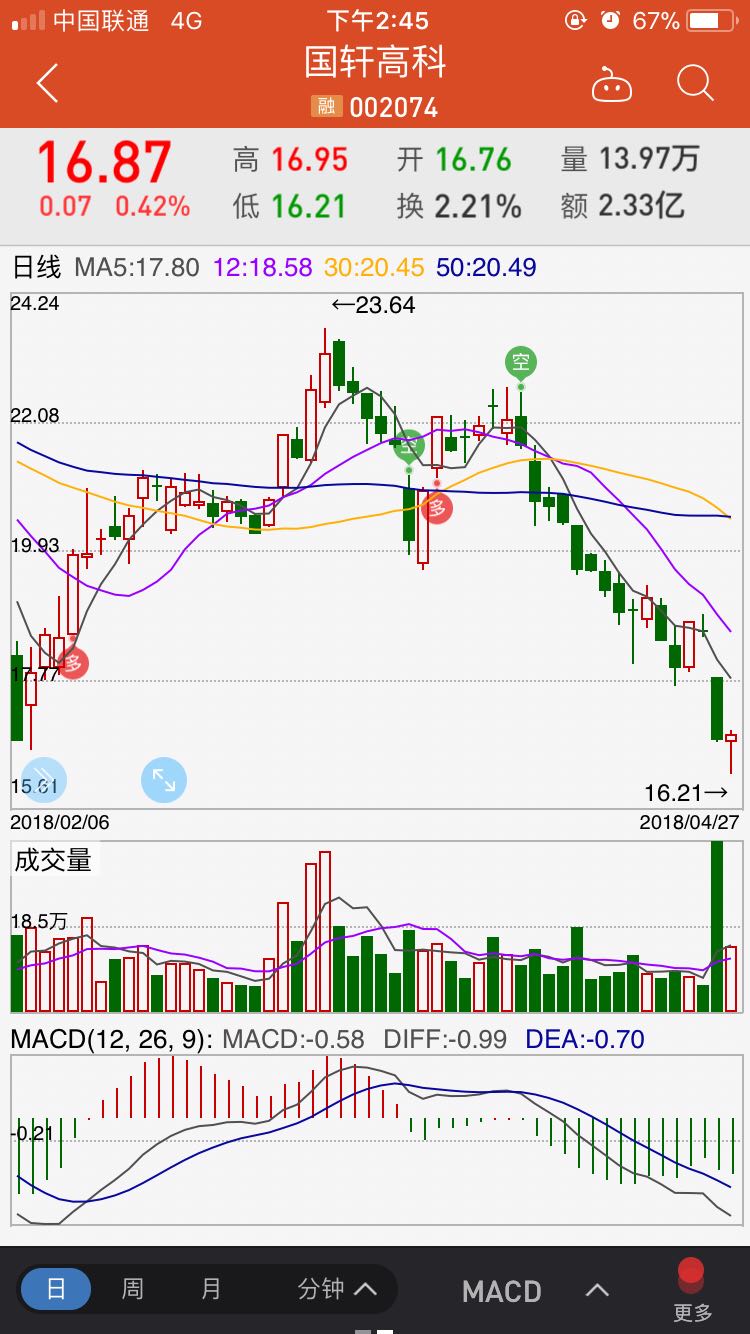Open the robot assistant icon
Screen dimensions: 750x1334
611,86
